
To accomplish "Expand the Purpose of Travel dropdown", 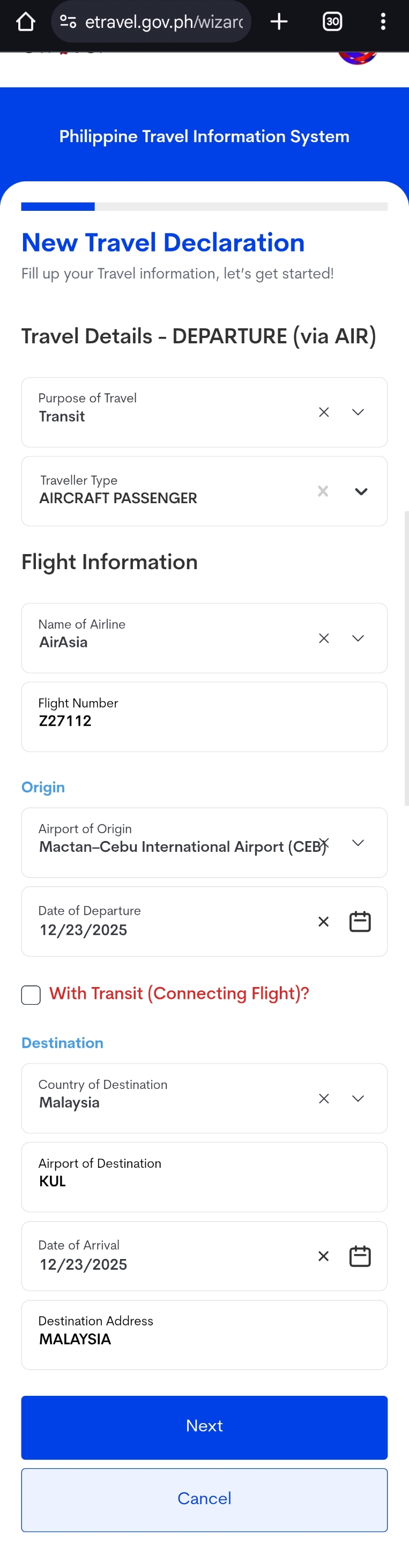I will (358, 412).
